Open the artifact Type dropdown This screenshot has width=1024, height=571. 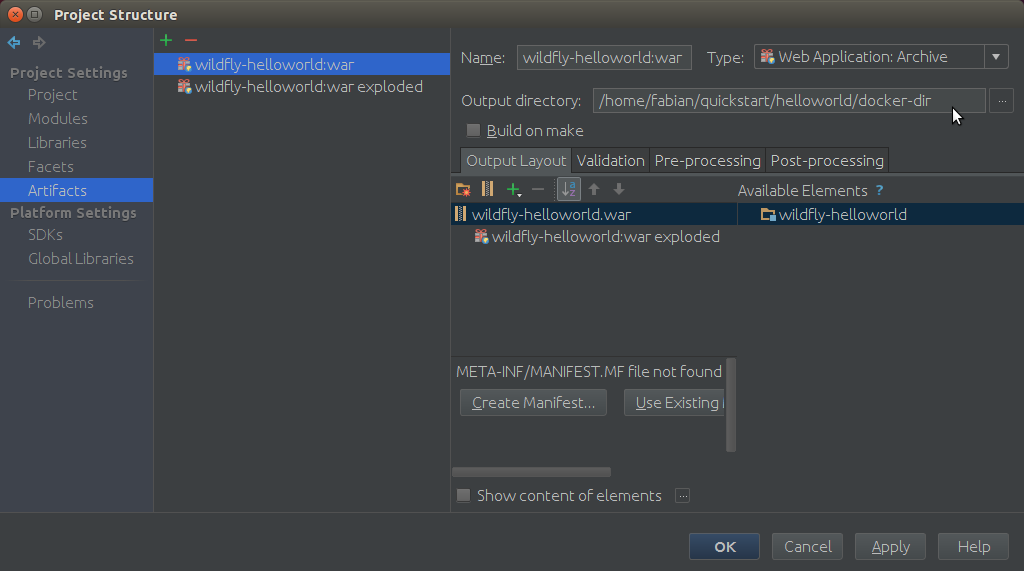[x=996, y=57]
